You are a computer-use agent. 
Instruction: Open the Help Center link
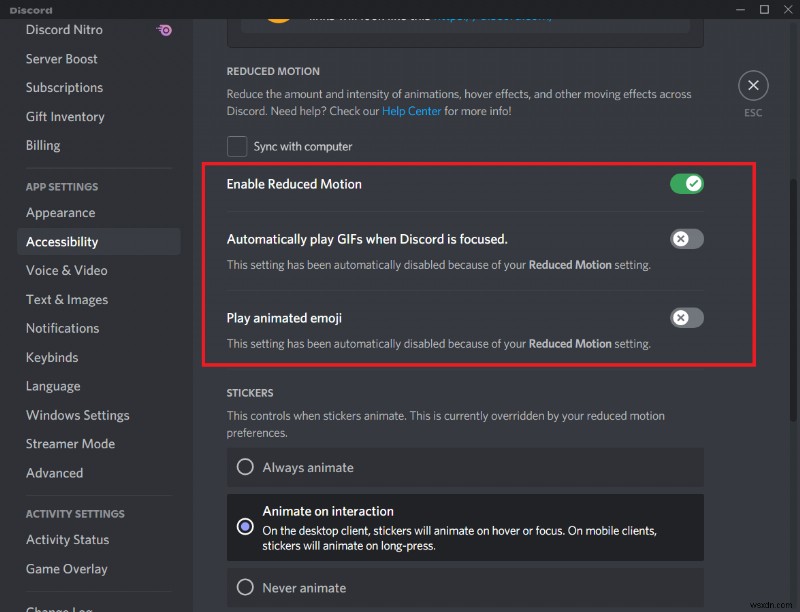coord(411,111)
